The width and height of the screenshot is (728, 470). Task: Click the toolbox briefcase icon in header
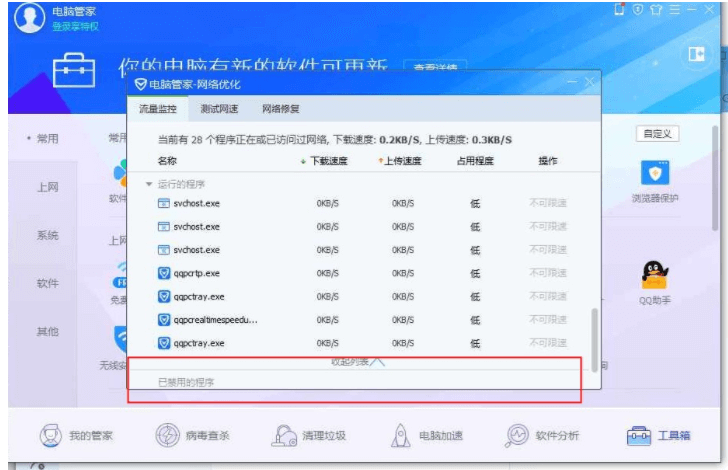[74, 71]
